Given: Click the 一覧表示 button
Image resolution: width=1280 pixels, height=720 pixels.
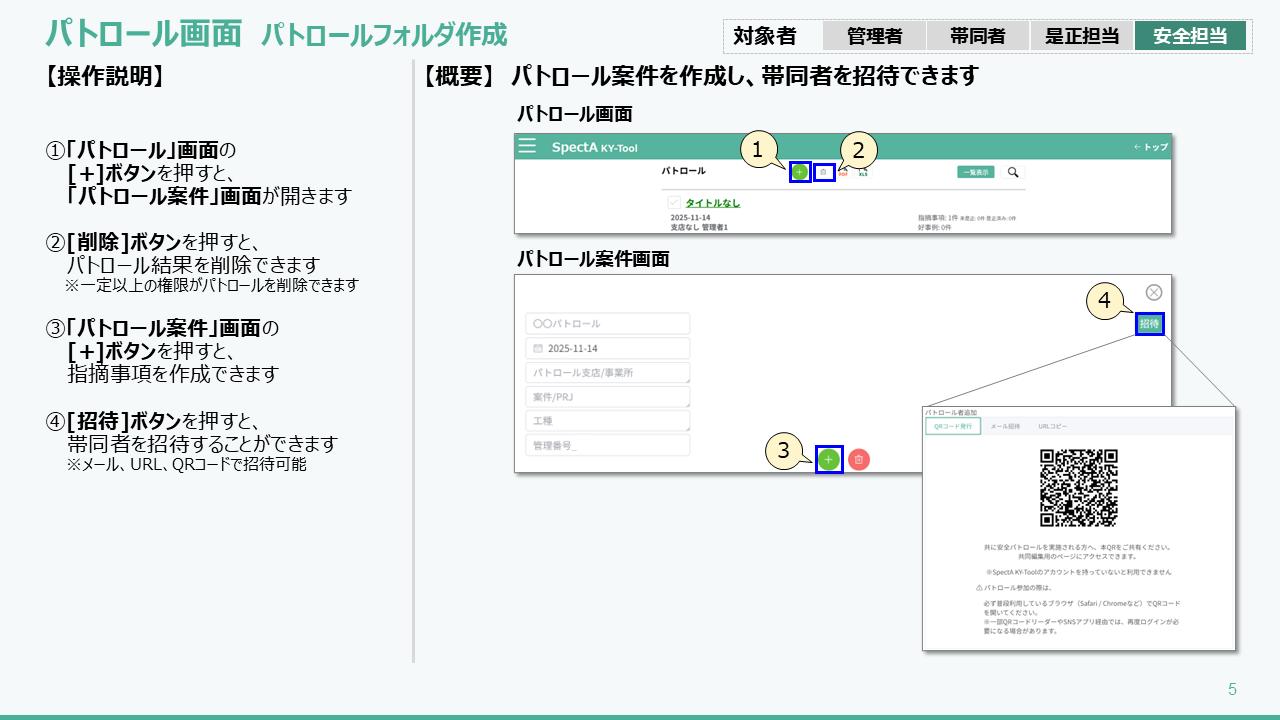Looking at the screenshot, I should point(975,172).
